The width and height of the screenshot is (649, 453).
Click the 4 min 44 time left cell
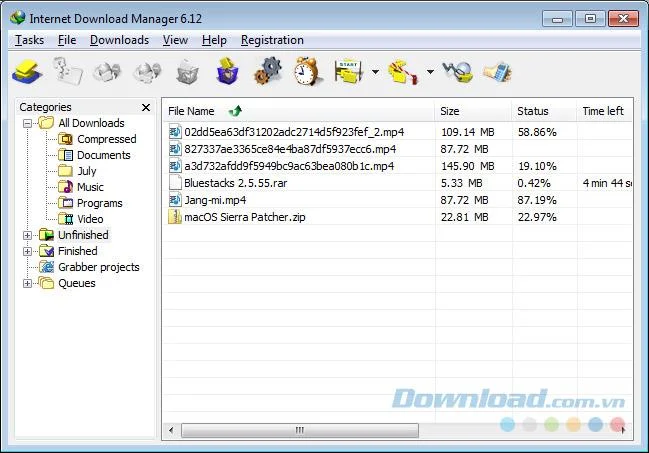tap(607, 183)
